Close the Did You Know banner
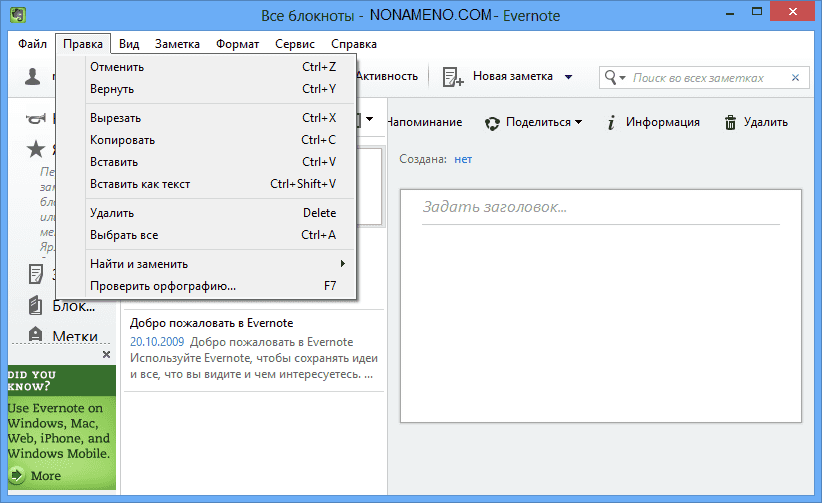 tap(107, 354)
